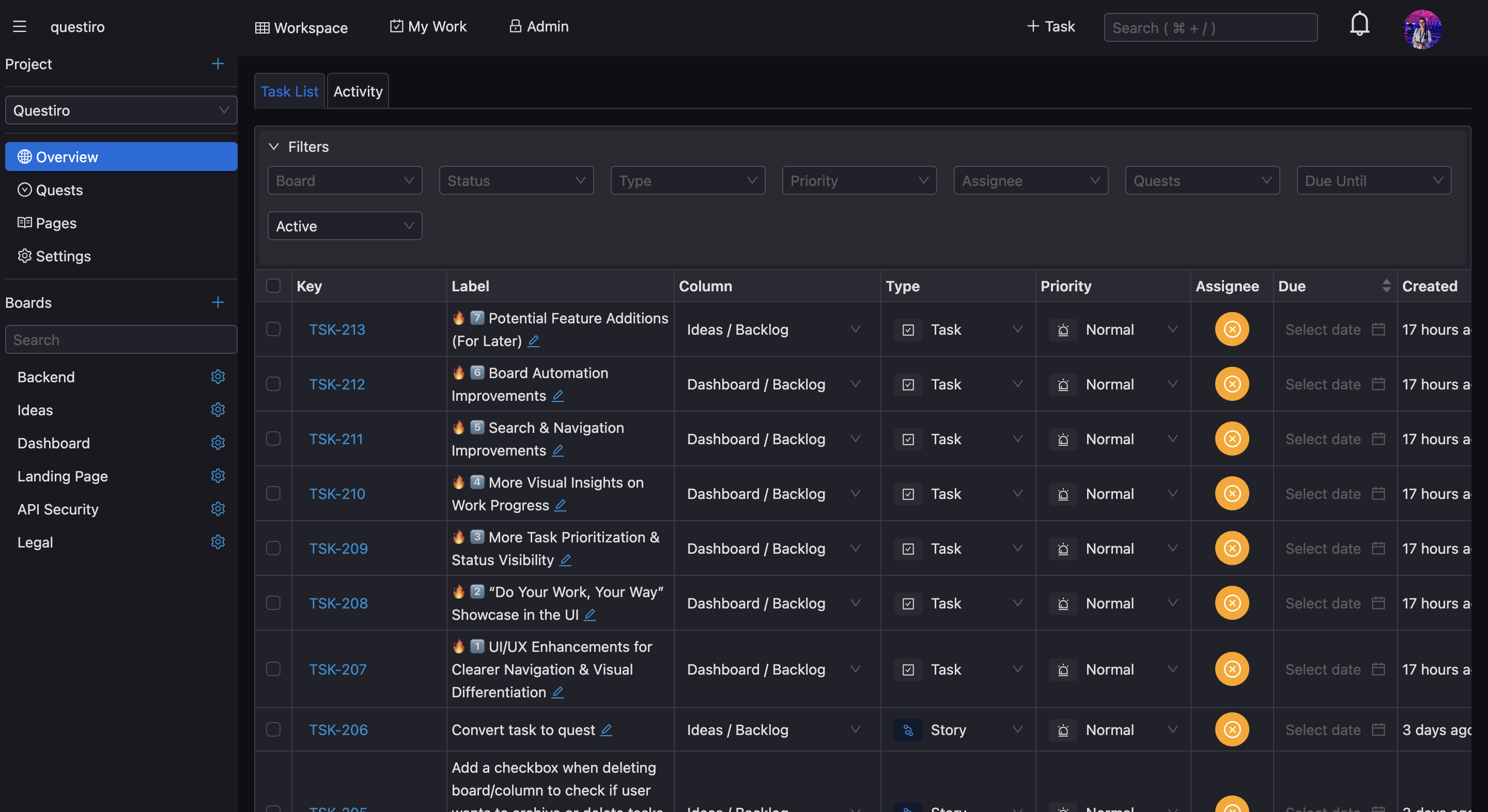1488x812 pixels.
Task: Open My Work in top navigation
Action: point(428,26)
